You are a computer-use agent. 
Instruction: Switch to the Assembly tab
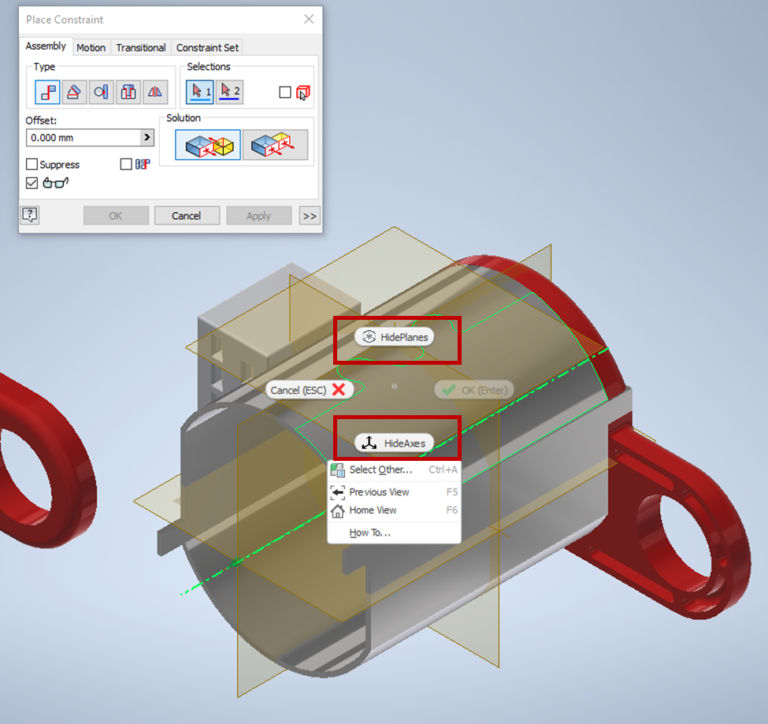click(x=46, y=46)
